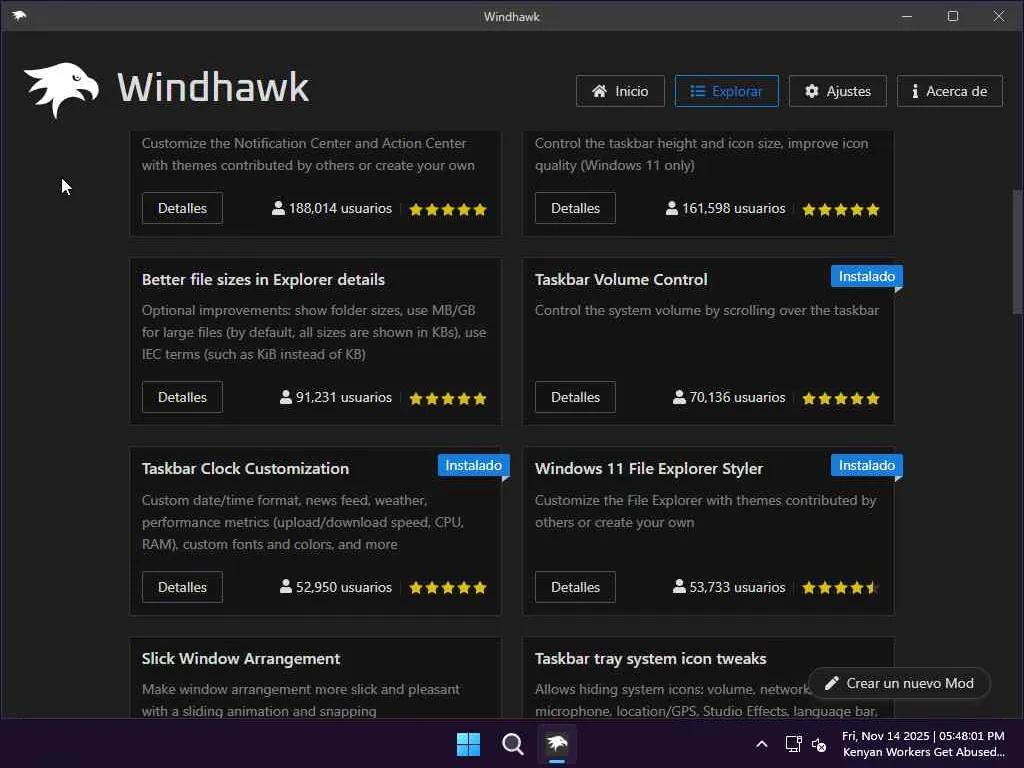The height and width of the screenshot is (768, 1024).
Task: Create a new mod with Crear un nuevo Mod
Action: click(x=899, y=683)
